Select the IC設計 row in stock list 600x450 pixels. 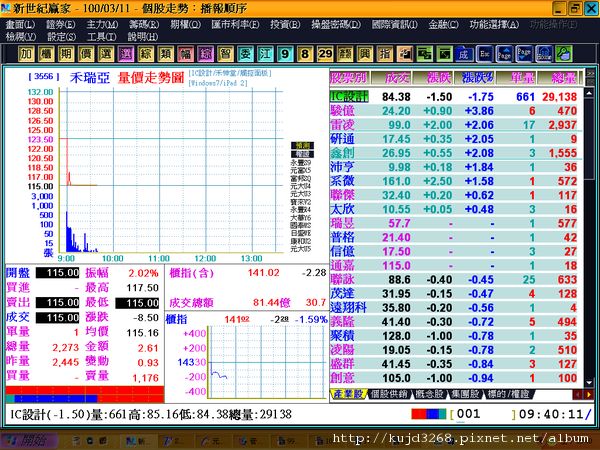point(456,96)
